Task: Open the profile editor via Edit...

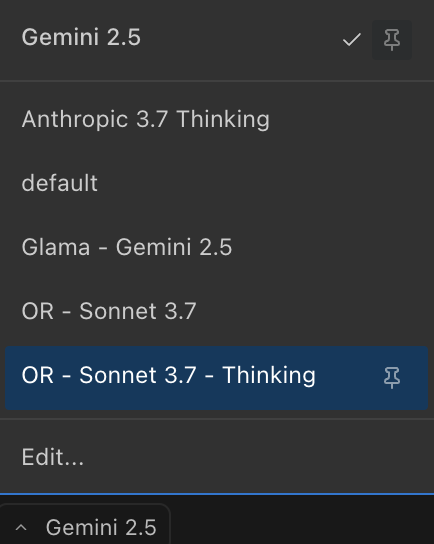Action: pyautogui.click(x=217, y=457)
